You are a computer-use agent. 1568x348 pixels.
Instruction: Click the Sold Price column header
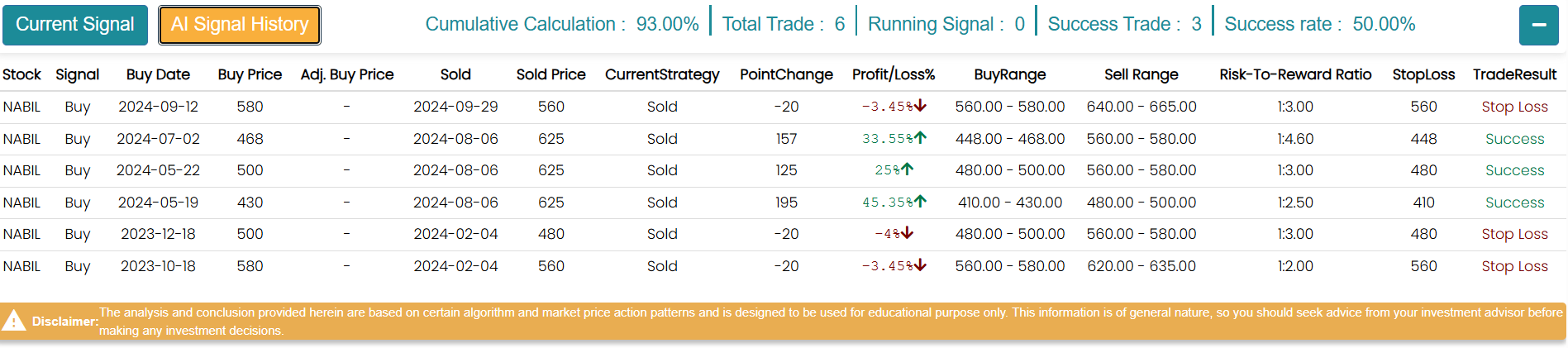pyautogui.click(x=550, y=74)
